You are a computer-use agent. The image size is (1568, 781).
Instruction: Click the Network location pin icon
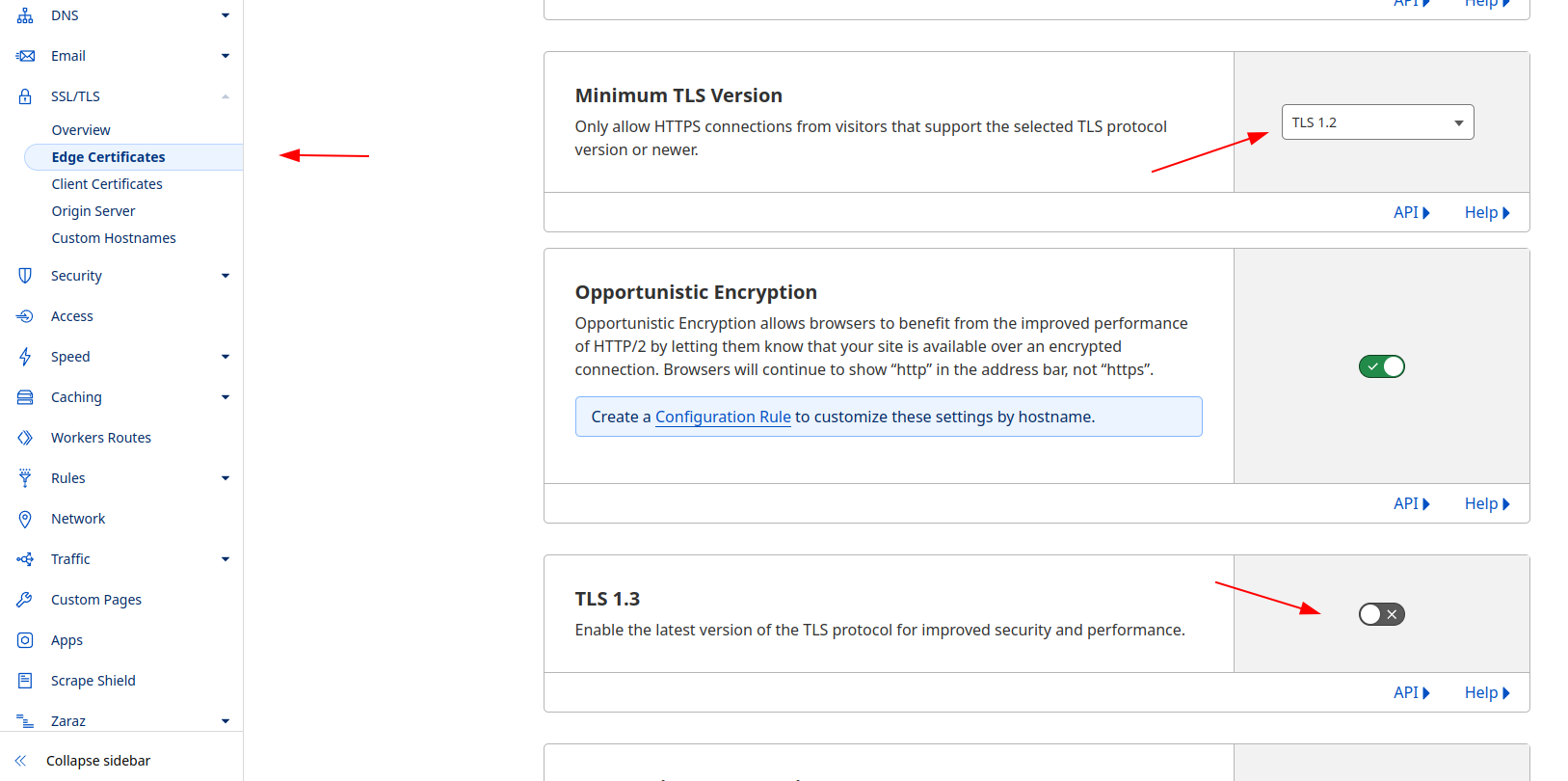(25, 519)
